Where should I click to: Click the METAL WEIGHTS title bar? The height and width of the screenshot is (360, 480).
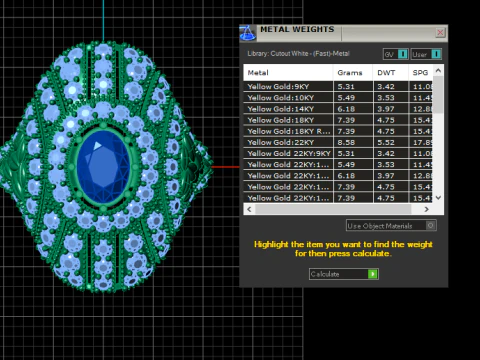click(345, 33)
